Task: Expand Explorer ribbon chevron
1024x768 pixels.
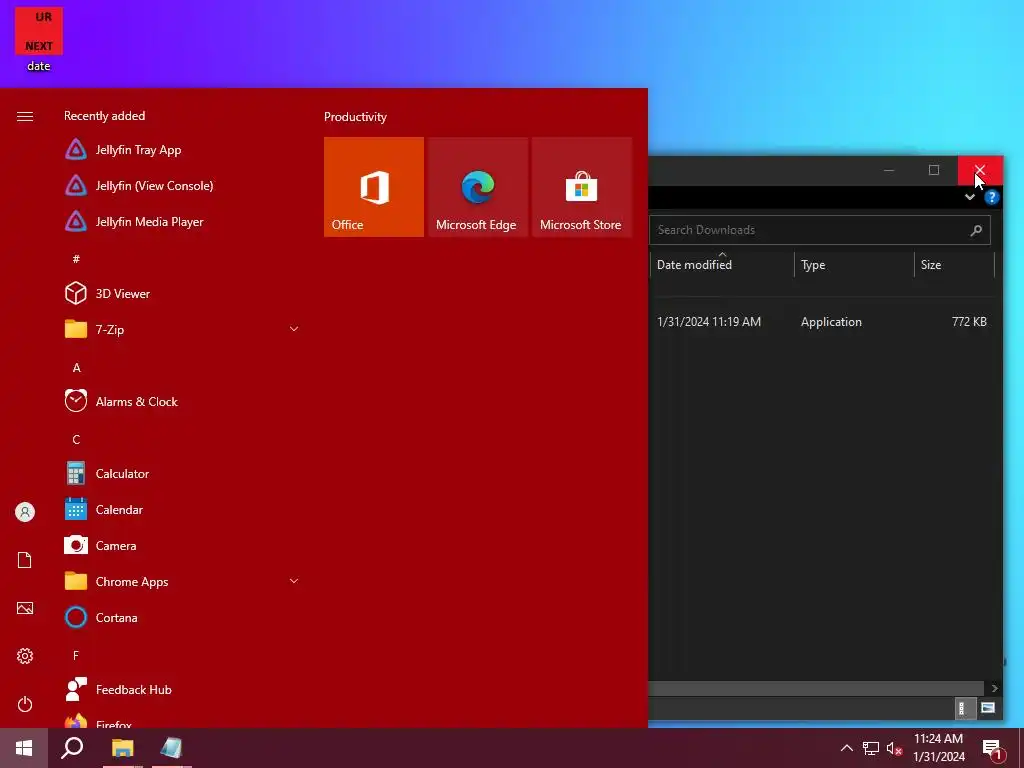Action: click(x=970, y=197)
